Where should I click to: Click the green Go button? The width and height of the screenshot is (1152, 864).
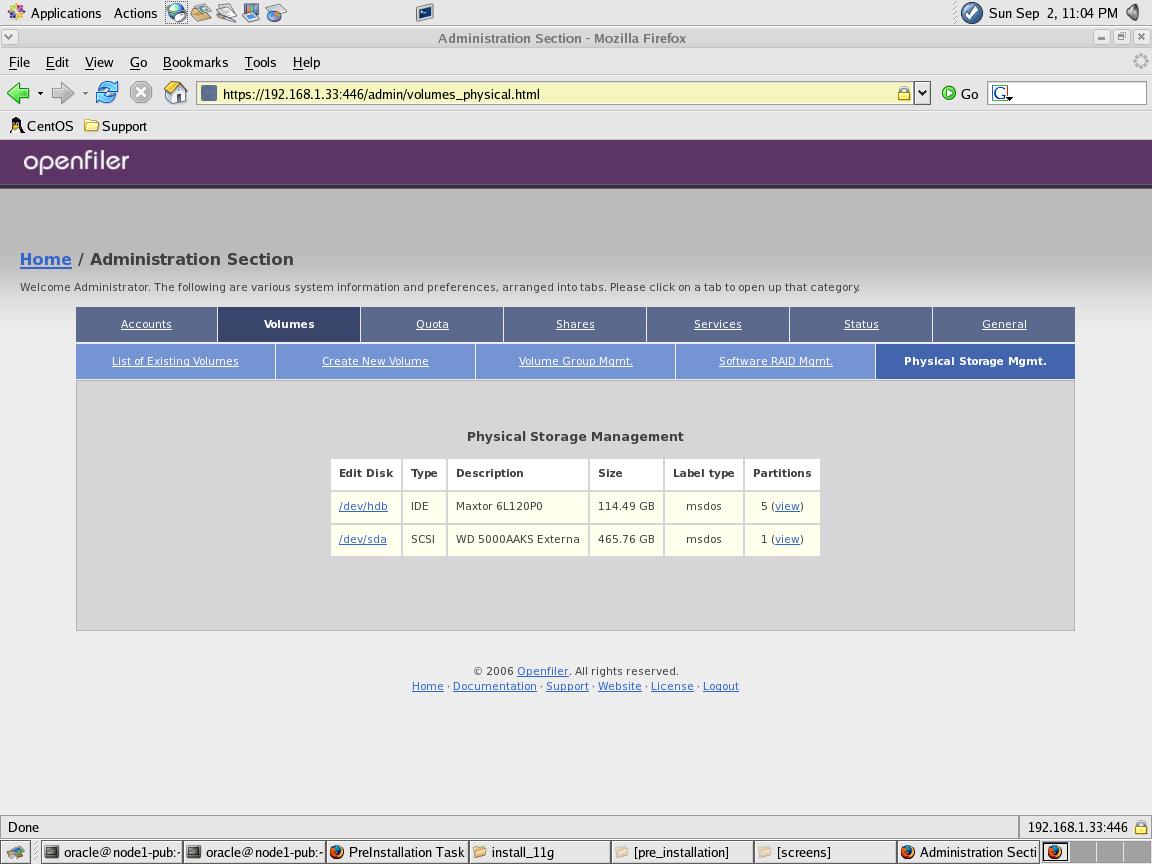pyautogui.click(x=960, y=93)
